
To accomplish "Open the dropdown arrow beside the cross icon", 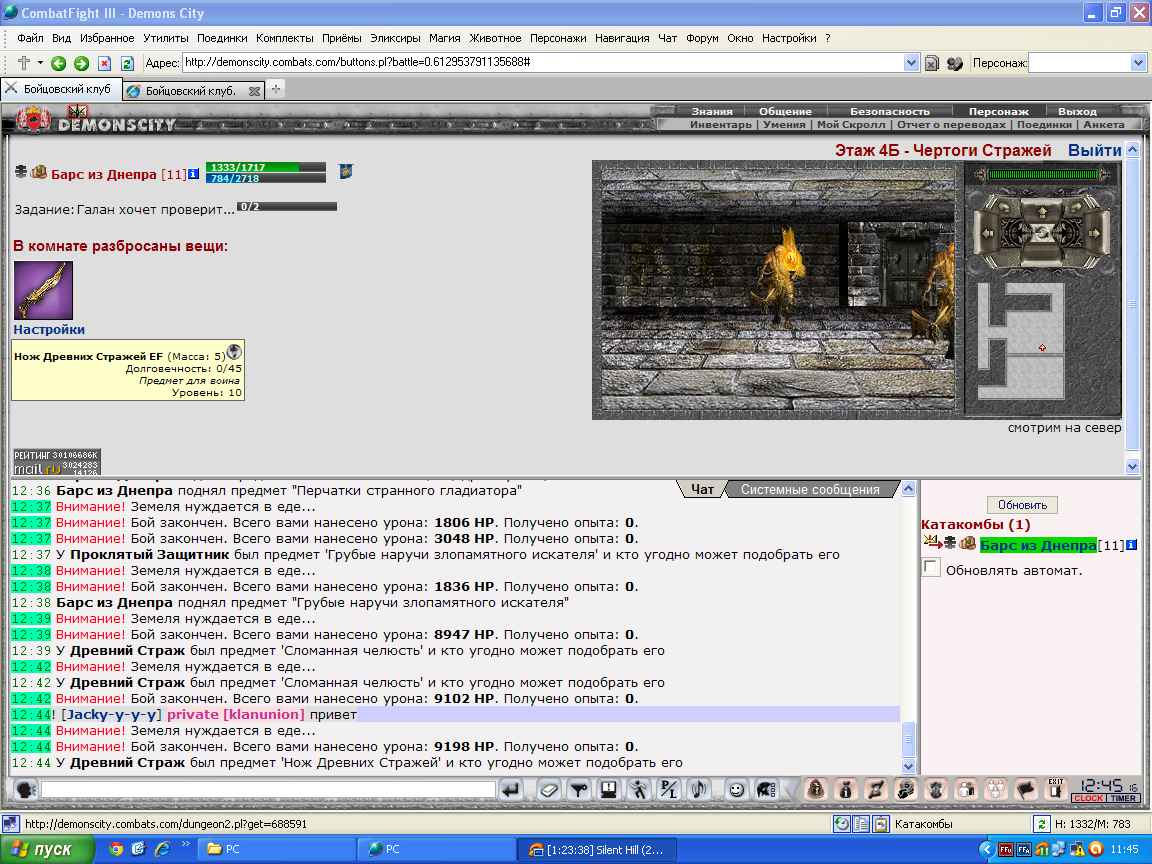I will coord(40,62).
